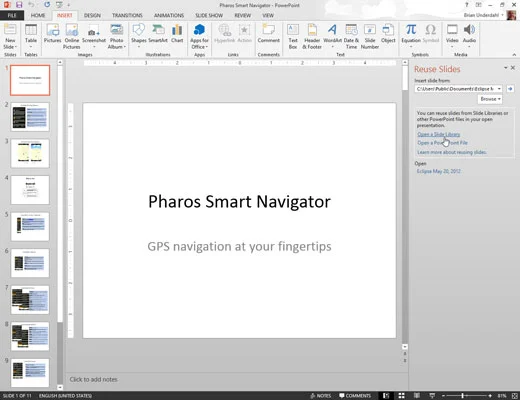Viewport: 520px width, 400px height.
Task: Open the Browse dropdown in Reuse Slides
Action: [490, 99]
